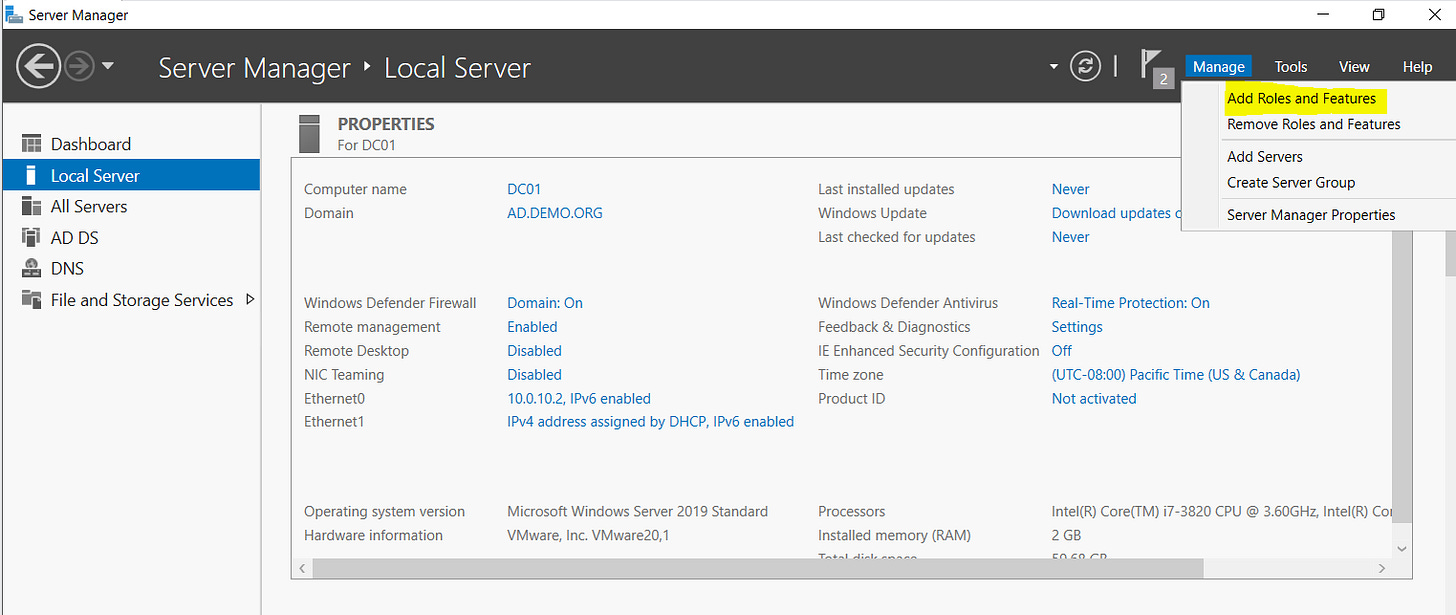Click left arrow of horizontal scrollbar
1456x615 pixels.
coord(302,568)
